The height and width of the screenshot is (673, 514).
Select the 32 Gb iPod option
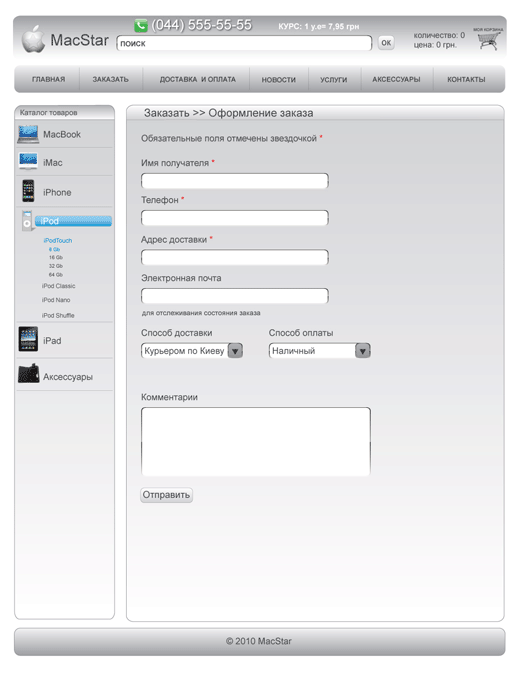(x=56, y=266)
